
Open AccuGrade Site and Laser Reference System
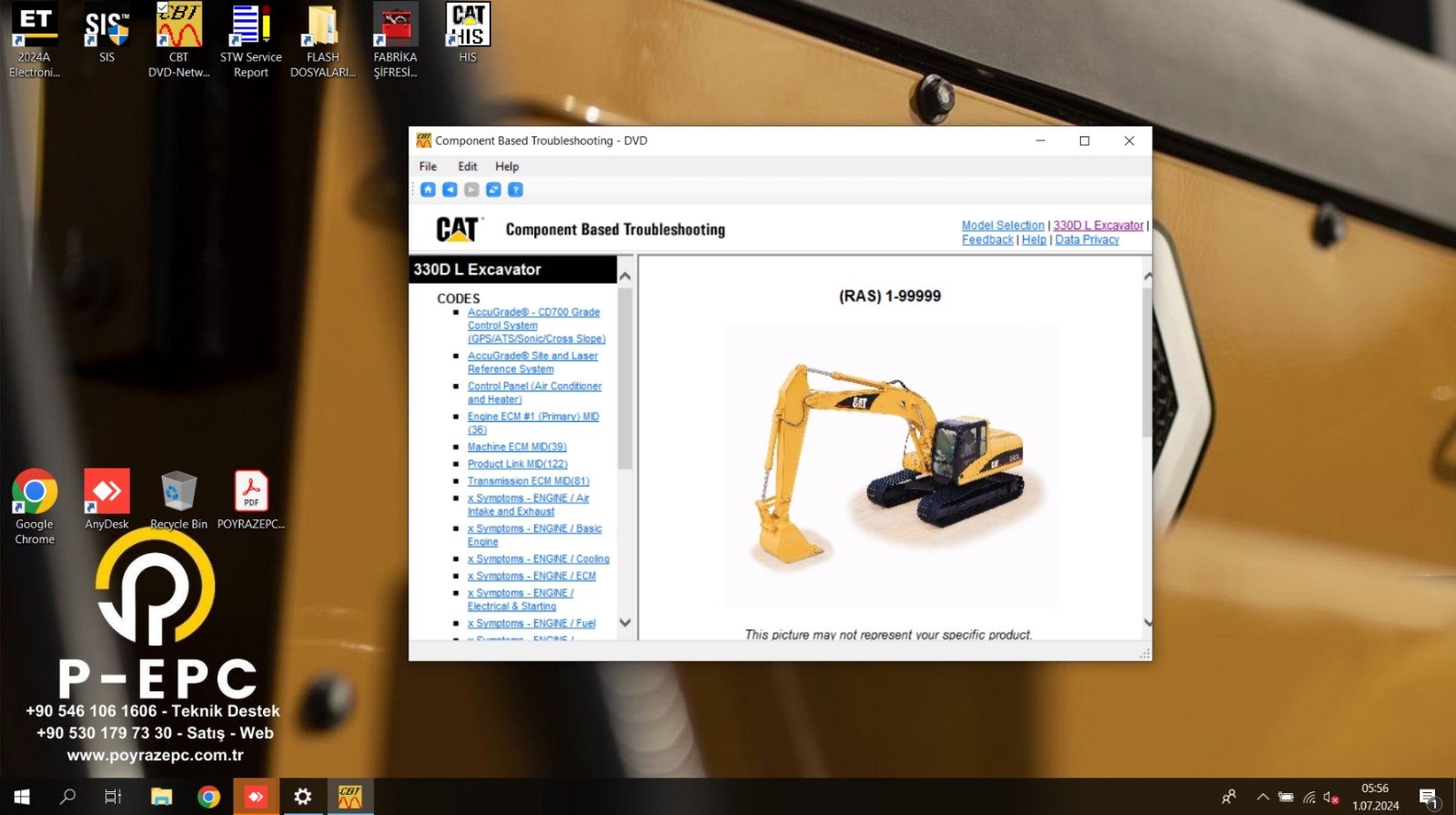point(532,363)
